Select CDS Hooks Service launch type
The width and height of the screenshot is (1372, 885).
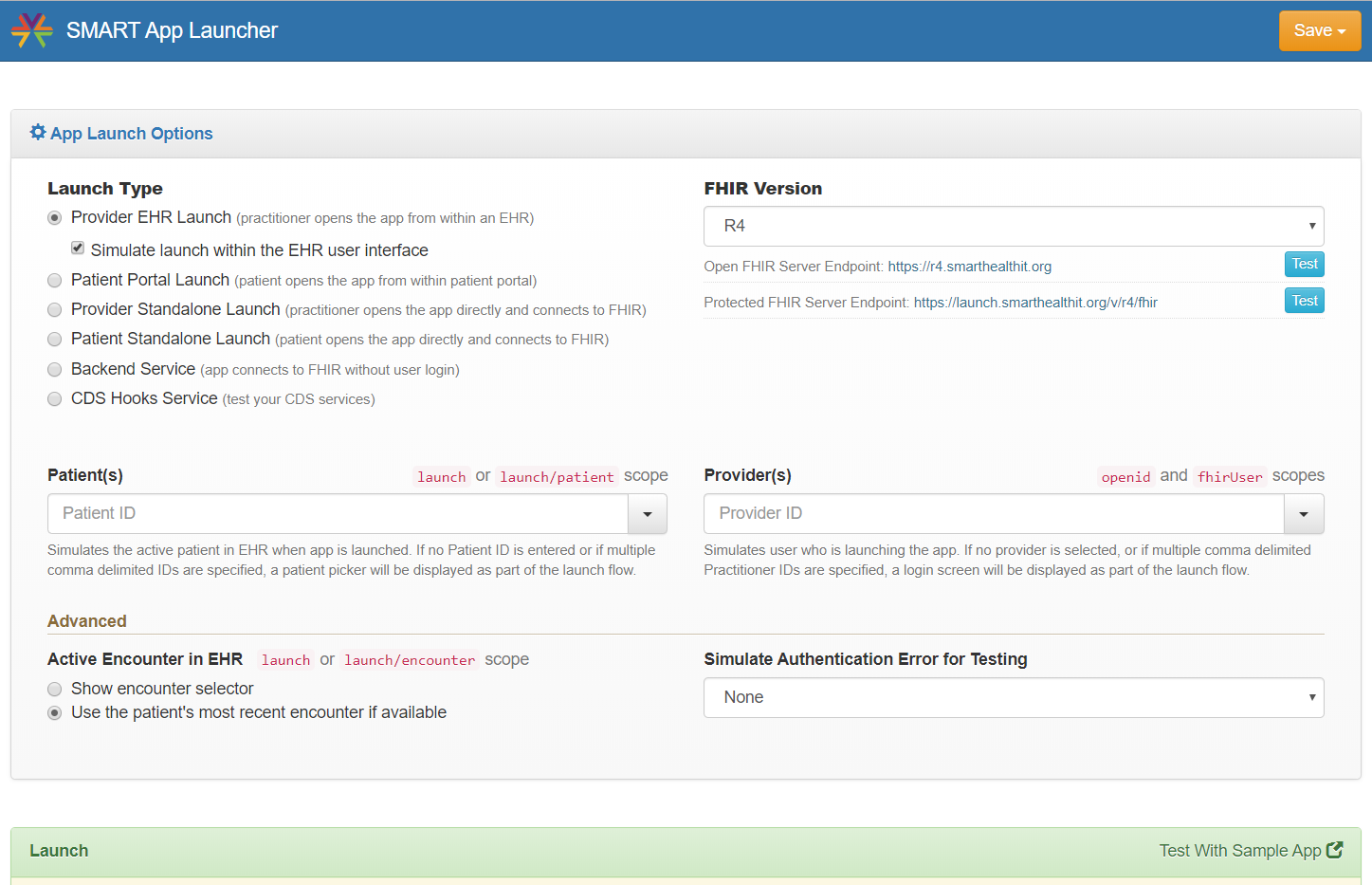tap(55, 399)
